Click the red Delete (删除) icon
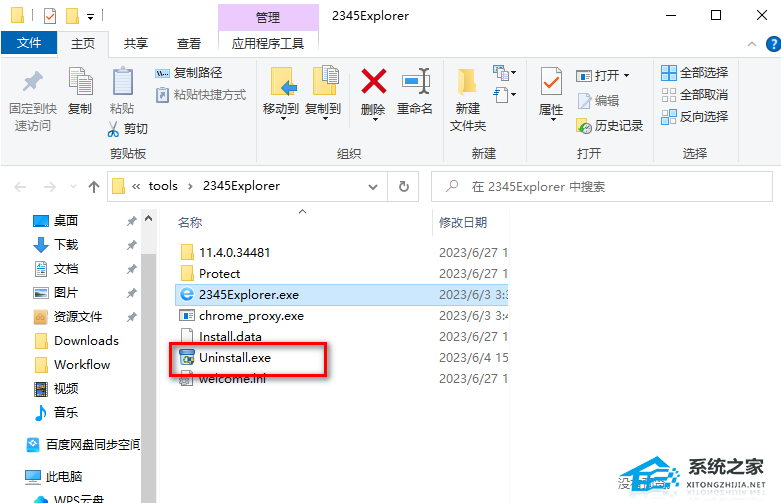 pos(374,81)
